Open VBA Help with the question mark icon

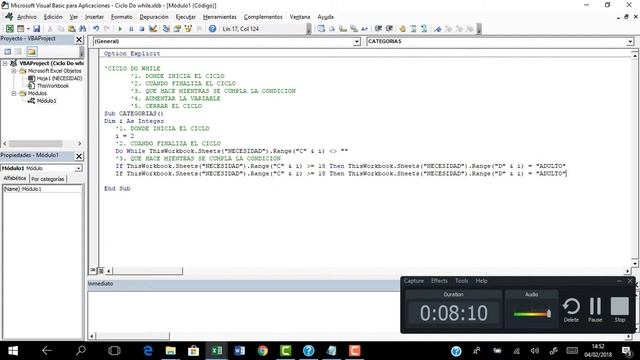(212, 29)
